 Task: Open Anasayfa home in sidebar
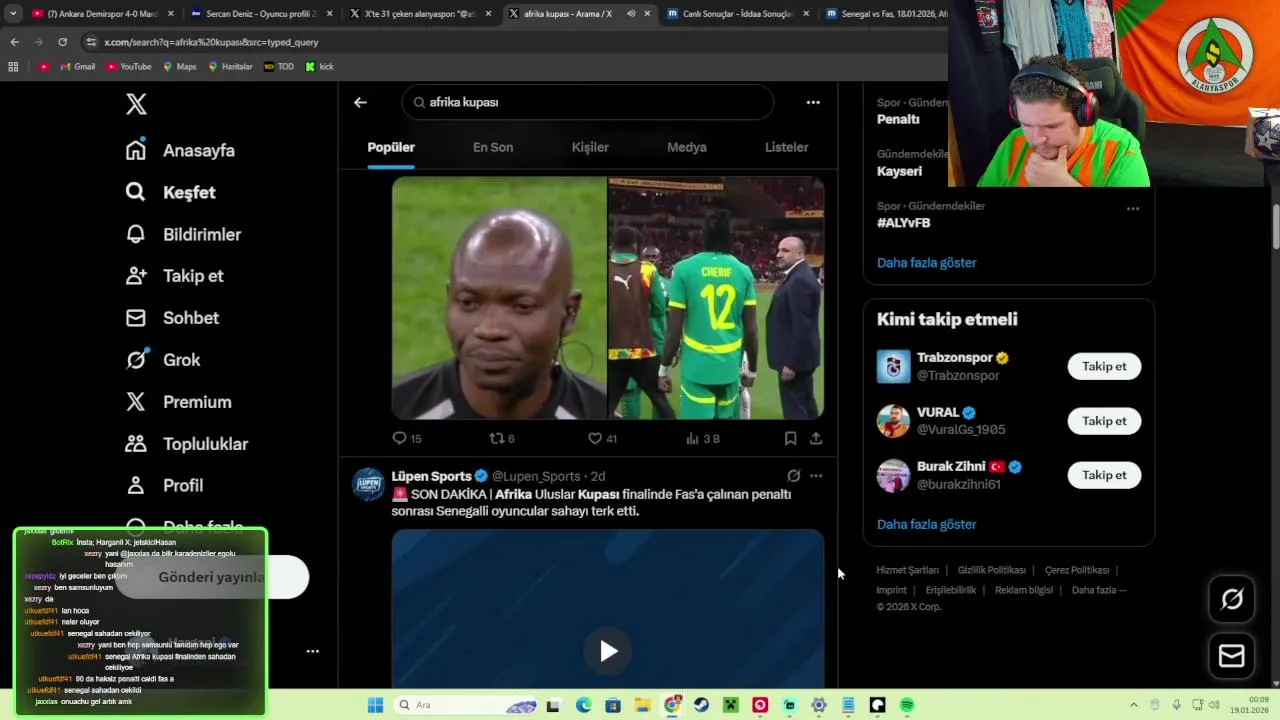point(180,150)
